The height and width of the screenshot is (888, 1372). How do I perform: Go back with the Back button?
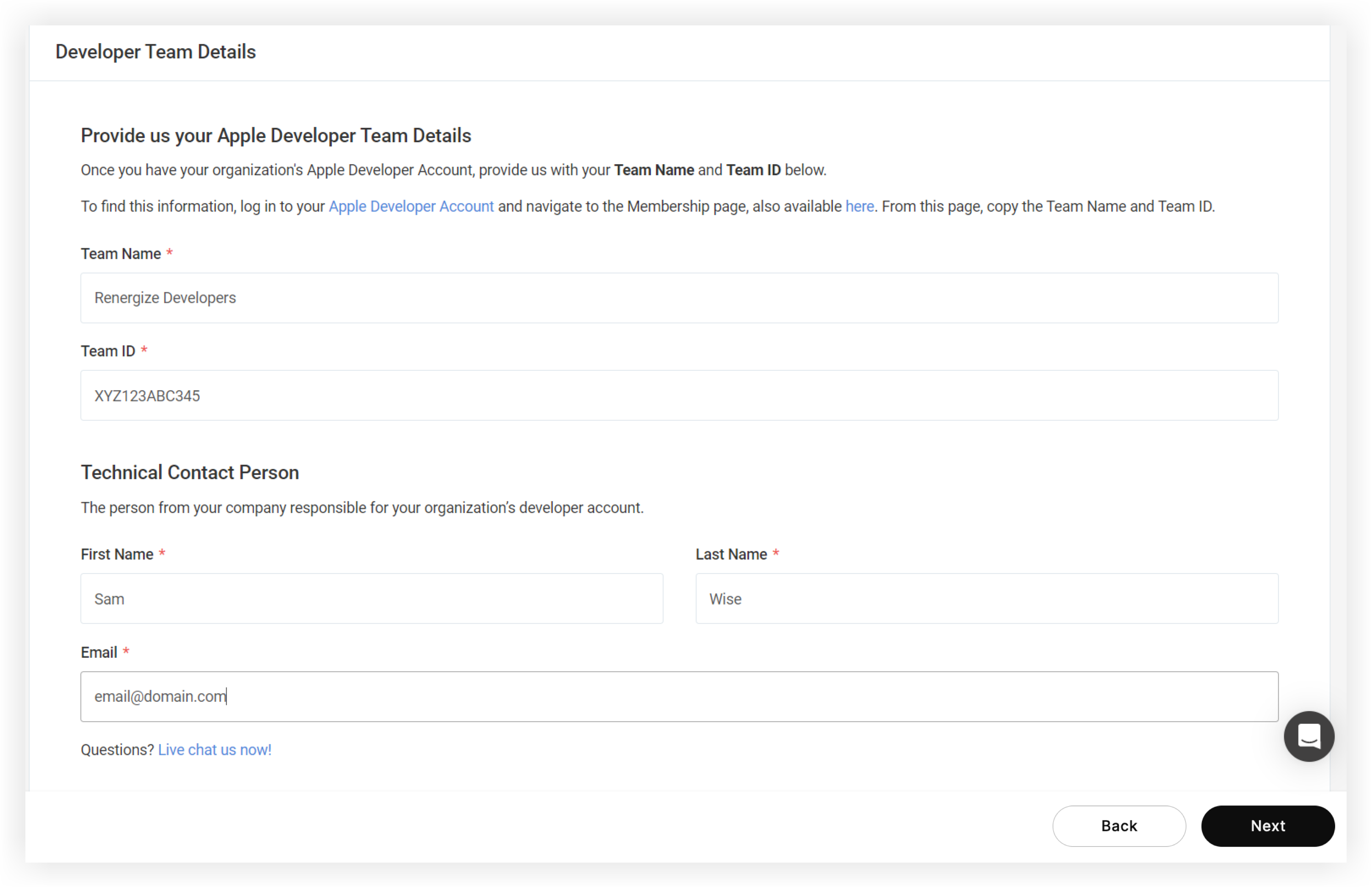pos(1119,826)
